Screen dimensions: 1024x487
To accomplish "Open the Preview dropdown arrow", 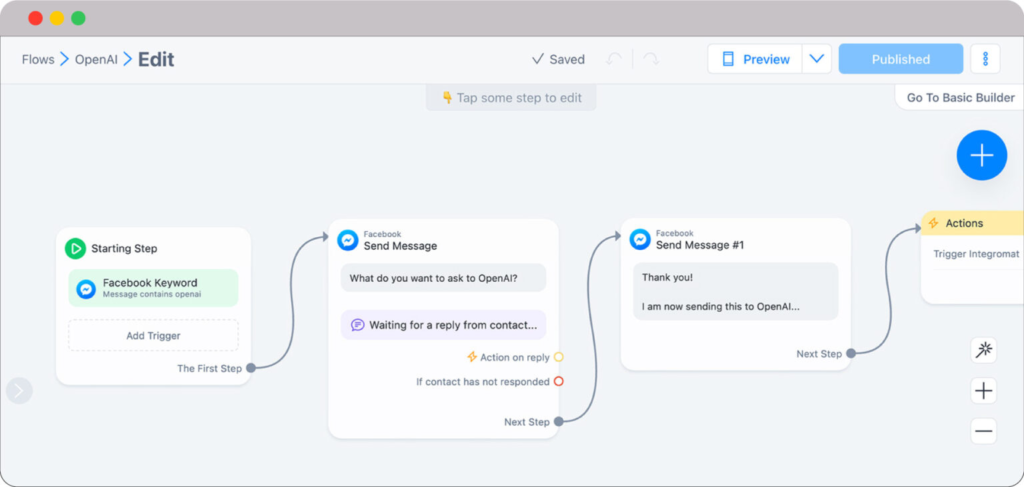I will pyautogui.click(x=816, y=59).
